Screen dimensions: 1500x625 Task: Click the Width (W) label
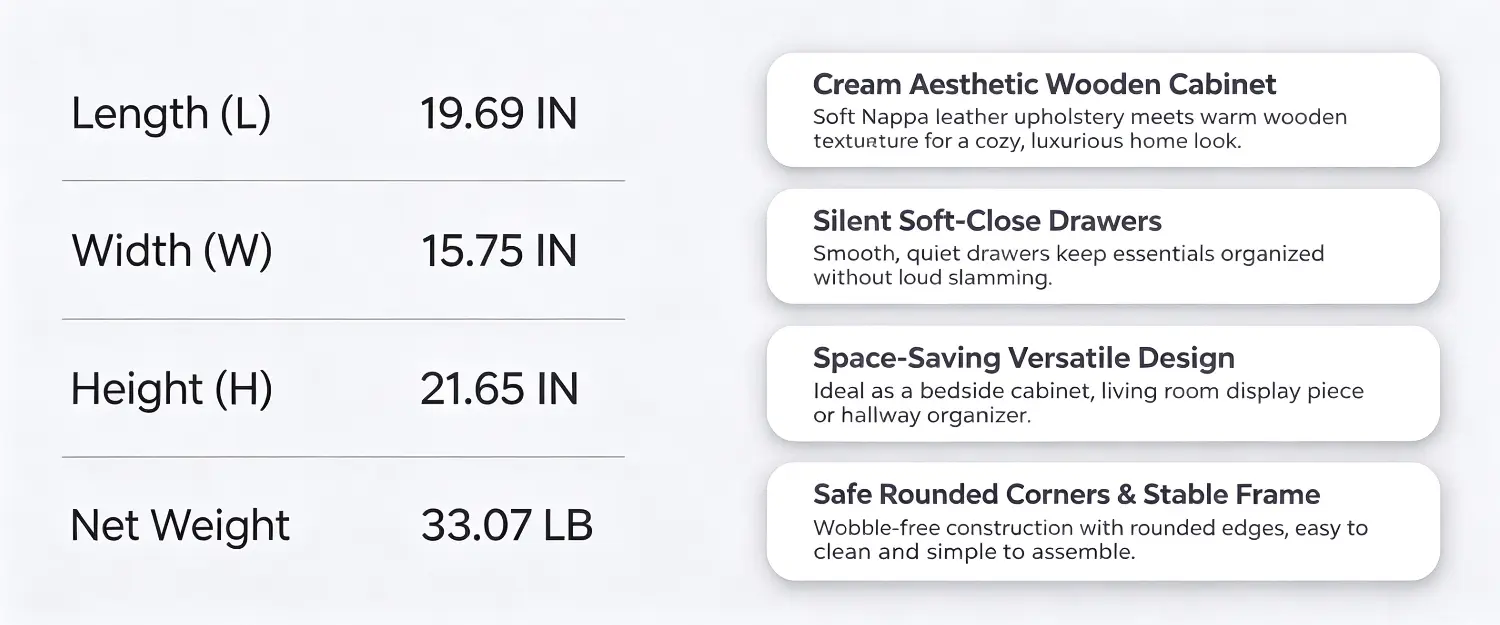pyautogui.click(x=171, y=252)
